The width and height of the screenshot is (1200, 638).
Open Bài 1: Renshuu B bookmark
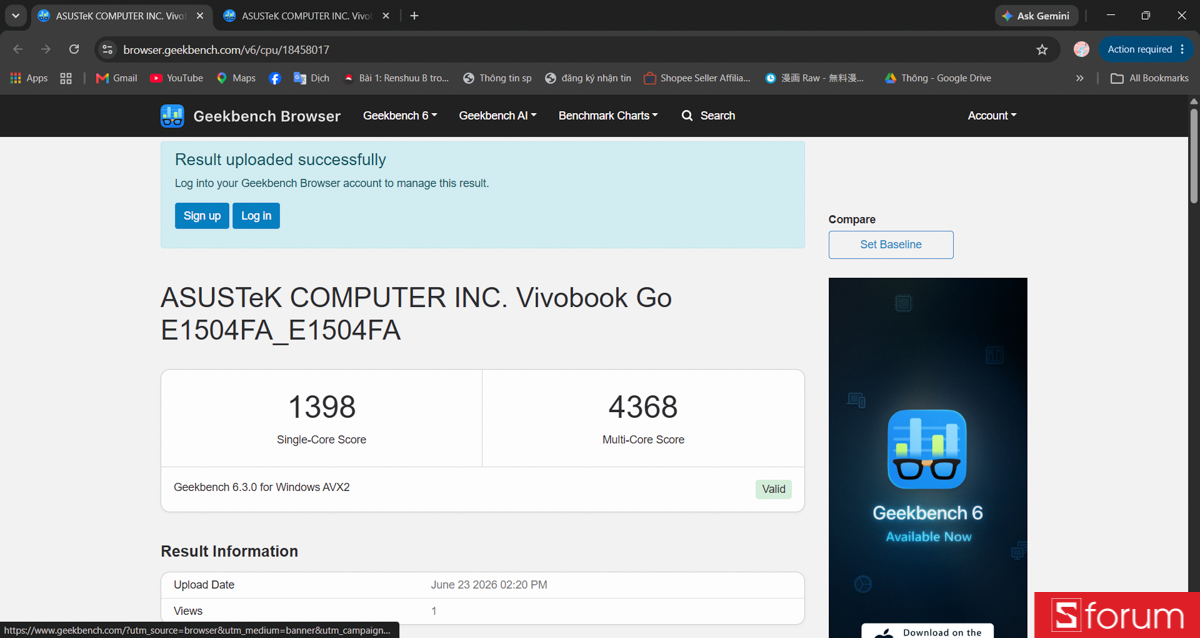click(x=396, y=78)
